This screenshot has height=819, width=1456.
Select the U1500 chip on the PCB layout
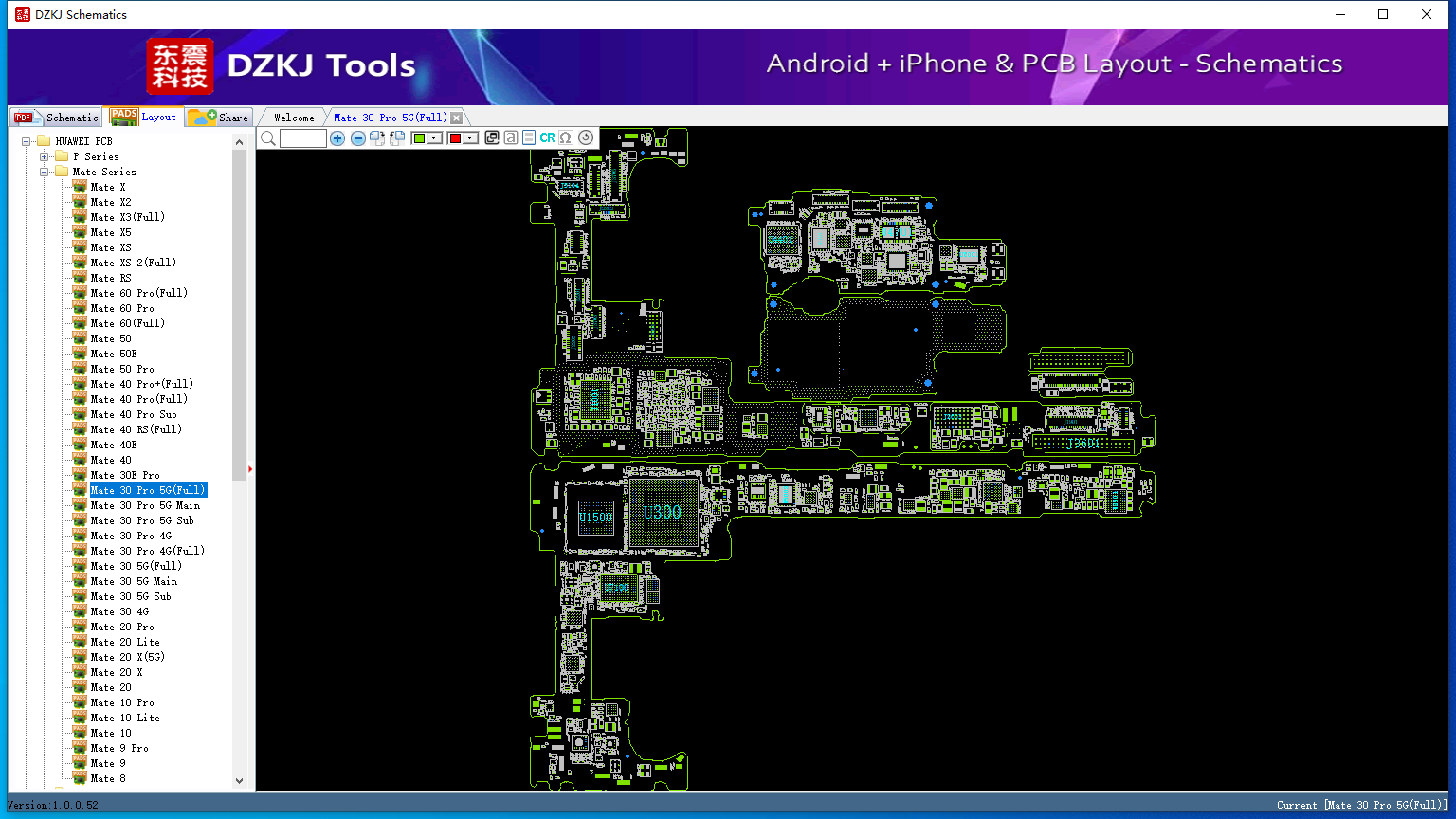596,518
